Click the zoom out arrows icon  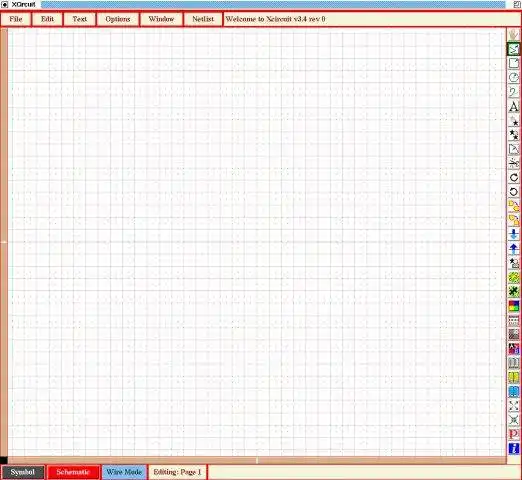514,420
